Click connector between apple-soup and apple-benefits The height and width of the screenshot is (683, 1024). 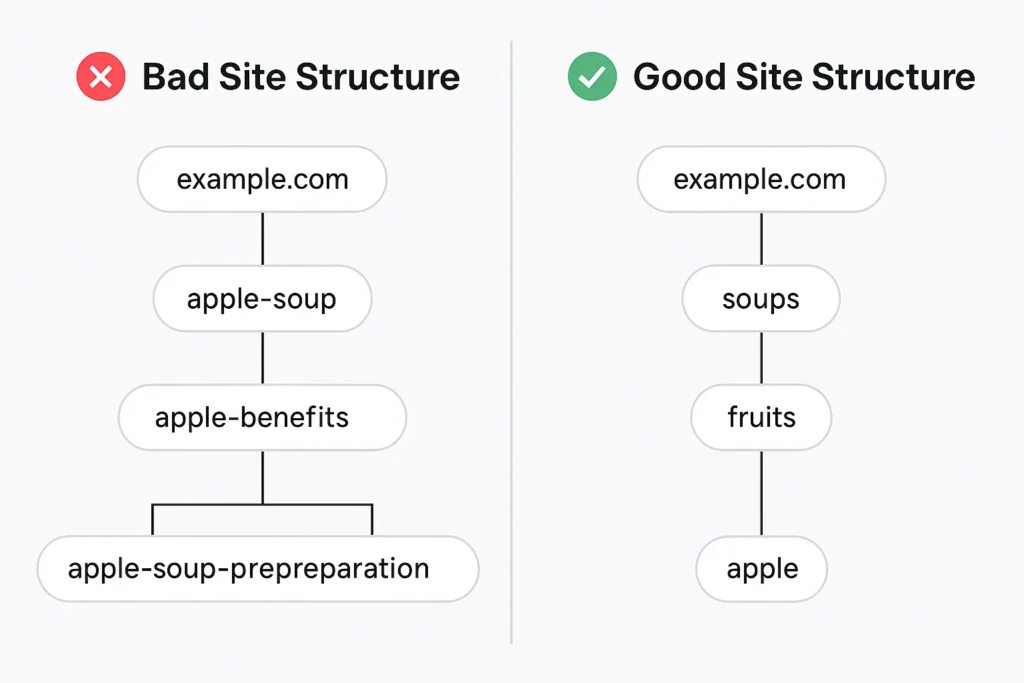click(x=263, y=358)
